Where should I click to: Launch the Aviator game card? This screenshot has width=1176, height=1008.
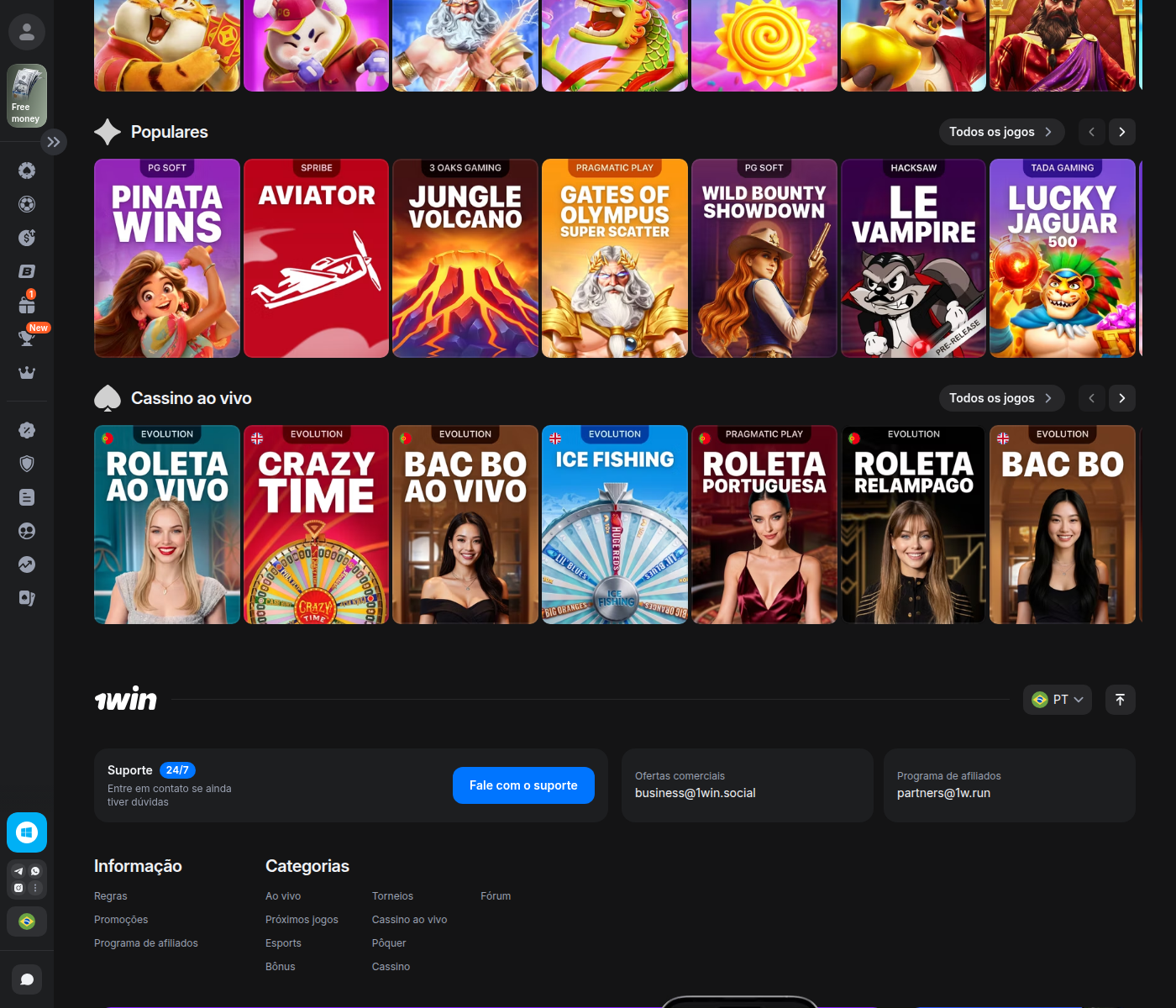316,259
